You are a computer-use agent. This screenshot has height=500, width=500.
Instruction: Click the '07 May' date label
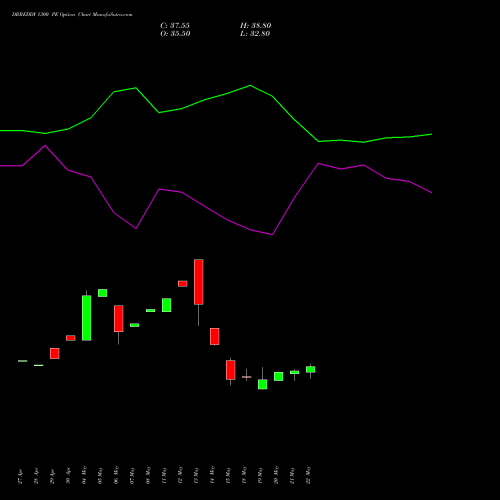[x=132, y=475]
